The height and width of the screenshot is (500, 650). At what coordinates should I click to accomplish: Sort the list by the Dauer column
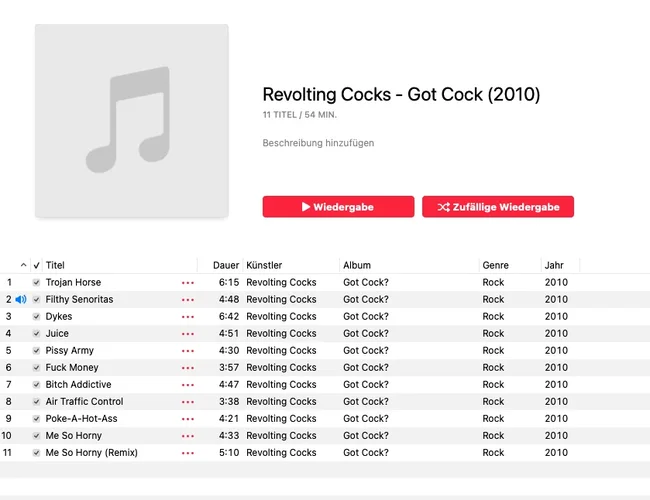tap(226, 265)
